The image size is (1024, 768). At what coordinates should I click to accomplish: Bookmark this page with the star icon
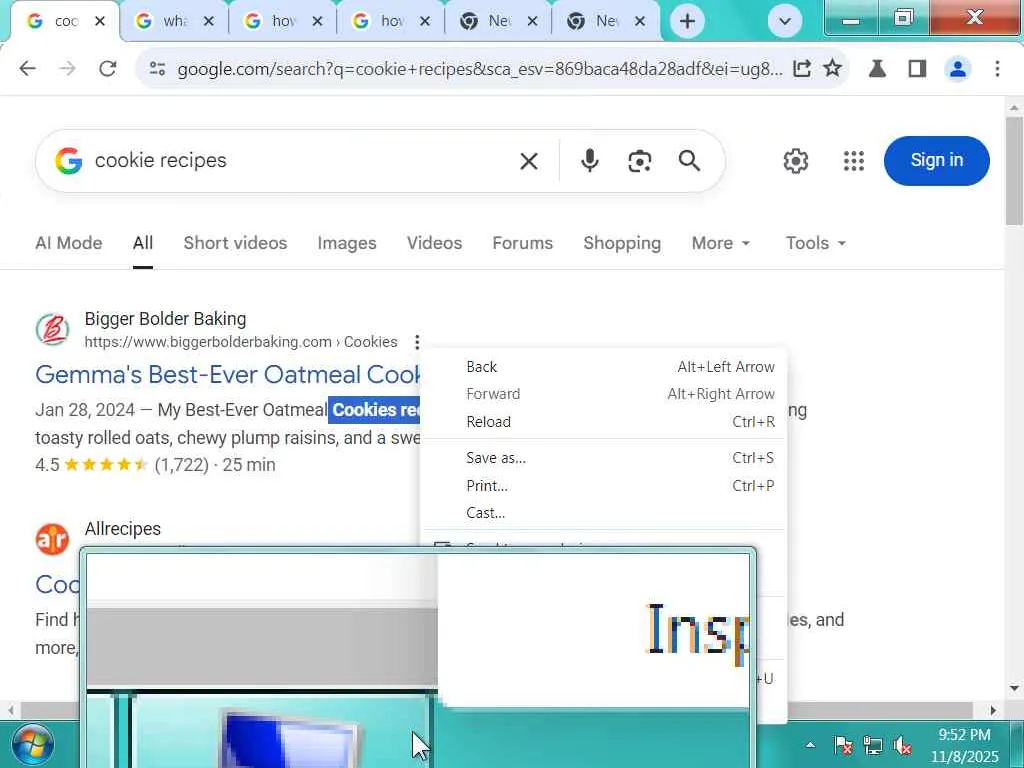click(832, 69)
